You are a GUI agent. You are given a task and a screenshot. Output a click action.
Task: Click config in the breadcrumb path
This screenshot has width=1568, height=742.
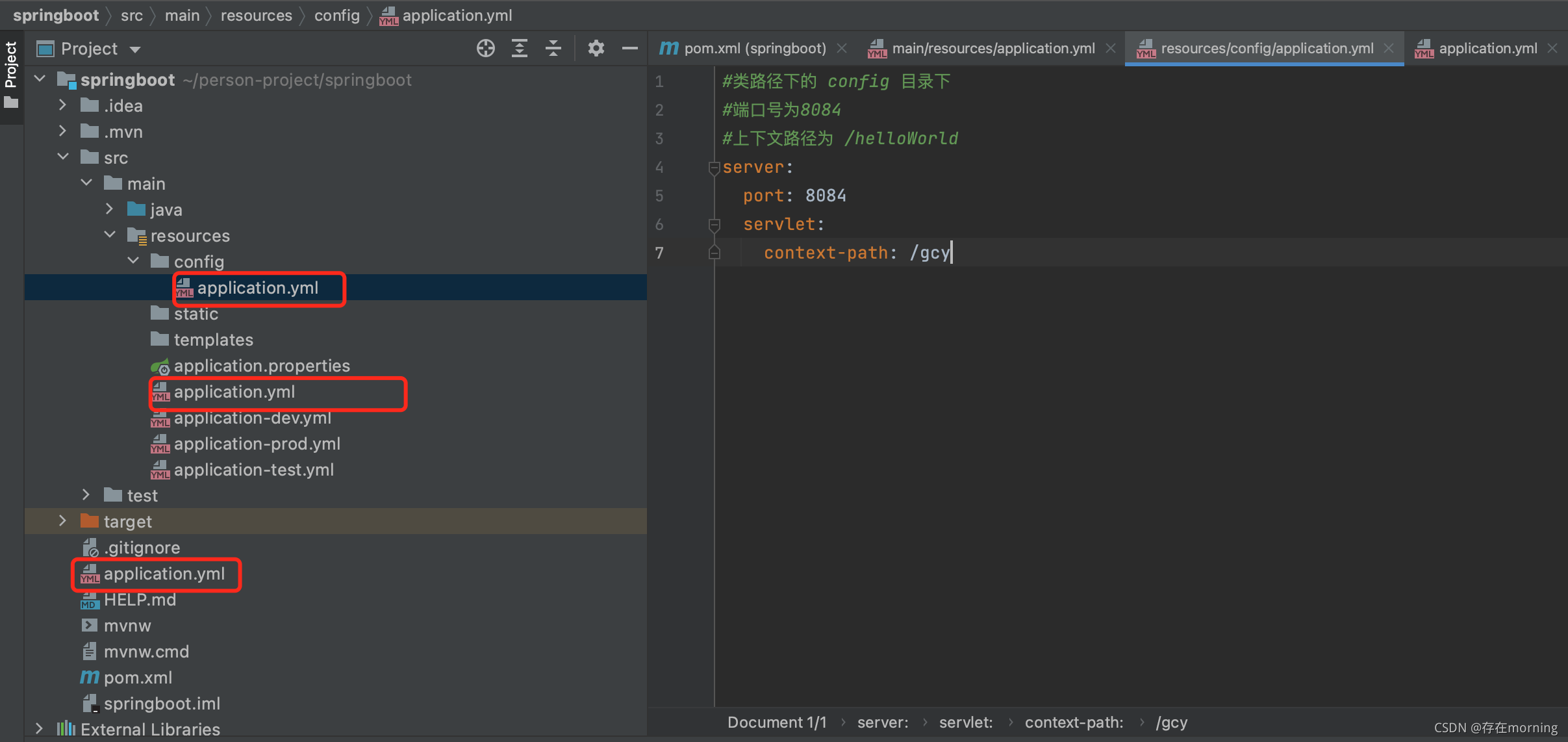click(x=337, y=15)
